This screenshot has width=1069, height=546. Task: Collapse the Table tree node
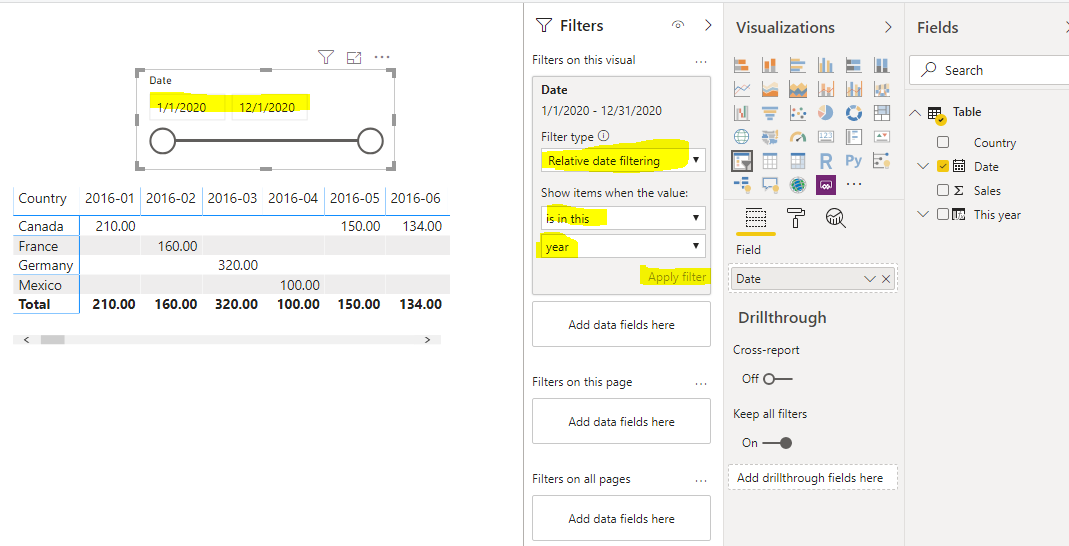point(914,112)
